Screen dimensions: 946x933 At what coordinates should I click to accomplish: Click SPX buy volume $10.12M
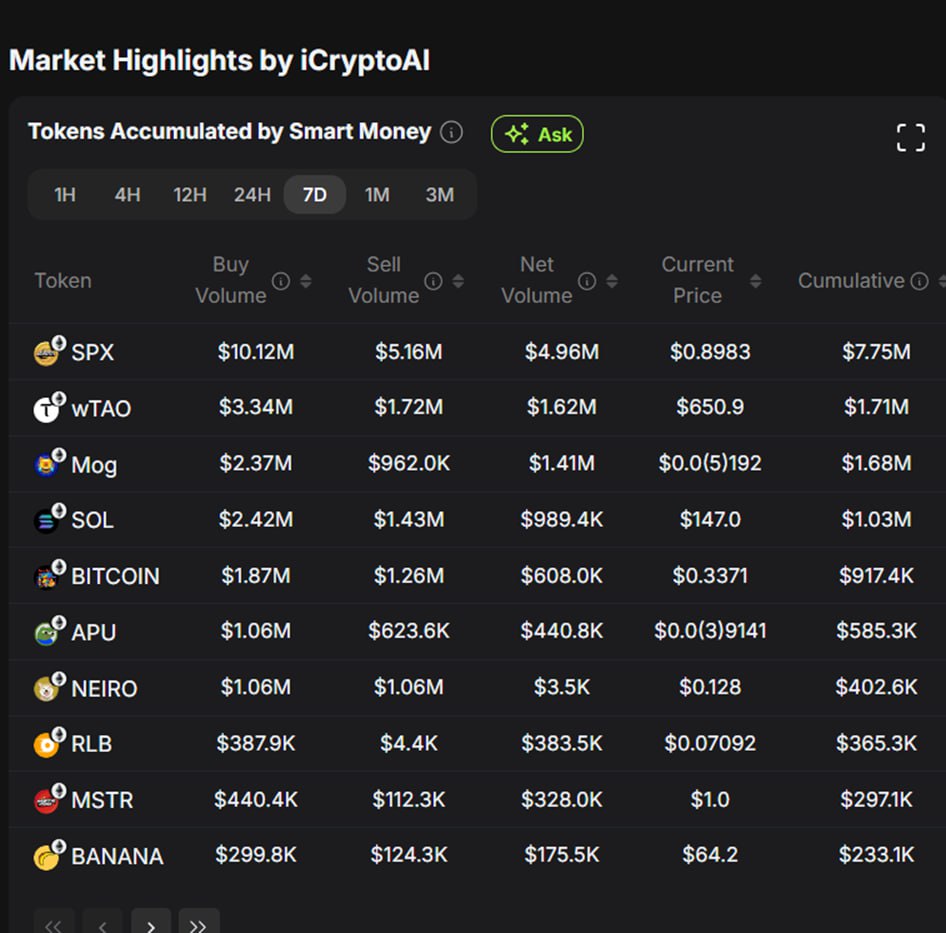pyautogui.click(x=256, y=351)
